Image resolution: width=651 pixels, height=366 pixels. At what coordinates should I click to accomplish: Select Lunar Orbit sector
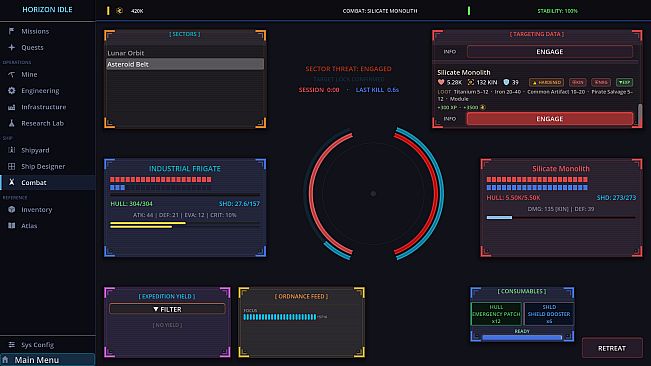click(x=185, y=53)
